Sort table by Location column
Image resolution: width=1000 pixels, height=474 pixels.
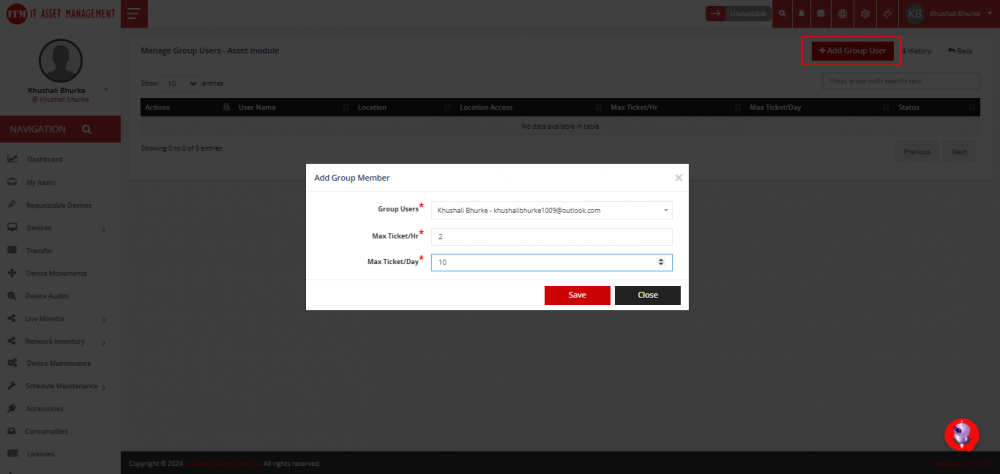(404, 107)
